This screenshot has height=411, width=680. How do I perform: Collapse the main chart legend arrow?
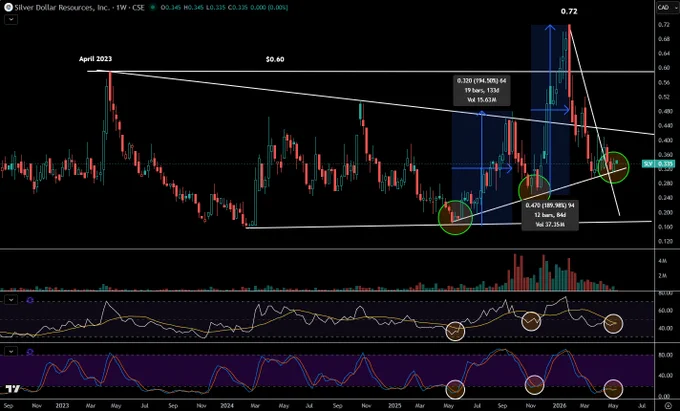pyautogui.click(x=11, y=19)
